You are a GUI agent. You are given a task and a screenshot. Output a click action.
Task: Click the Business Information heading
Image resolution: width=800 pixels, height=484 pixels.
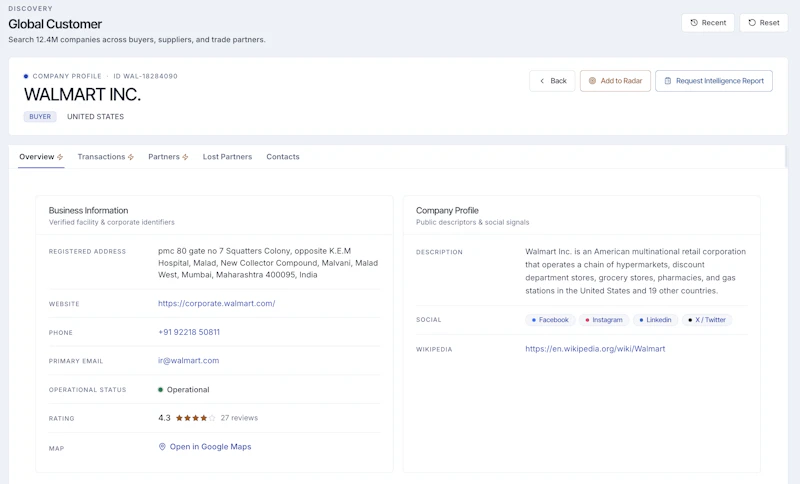[x=88, y=211]
